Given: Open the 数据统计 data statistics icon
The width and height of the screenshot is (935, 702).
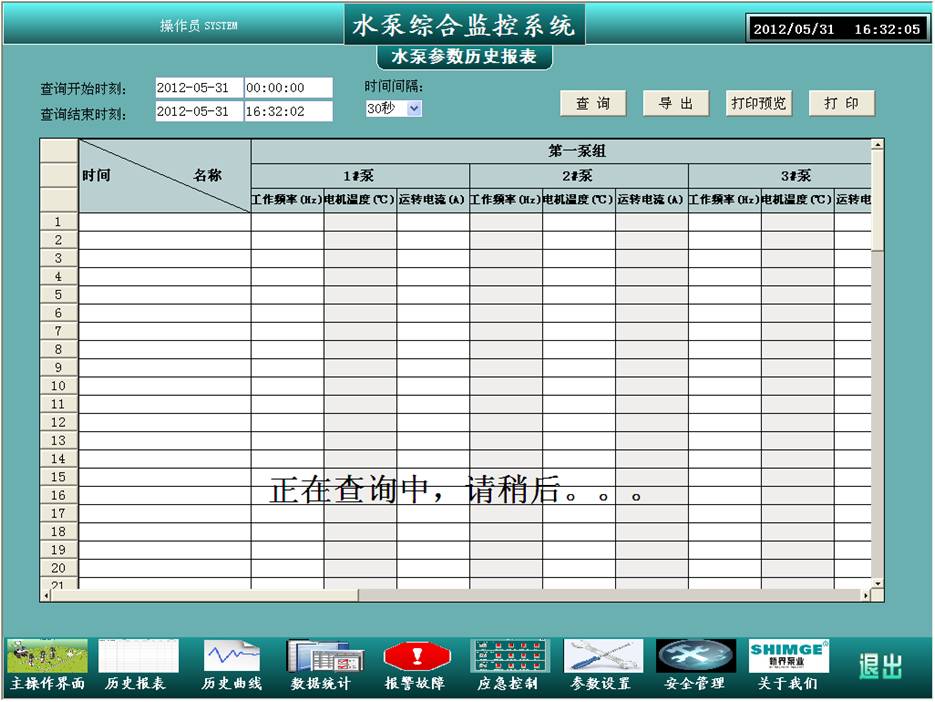Looking at the screenshot, I should [x=318, y=657].
